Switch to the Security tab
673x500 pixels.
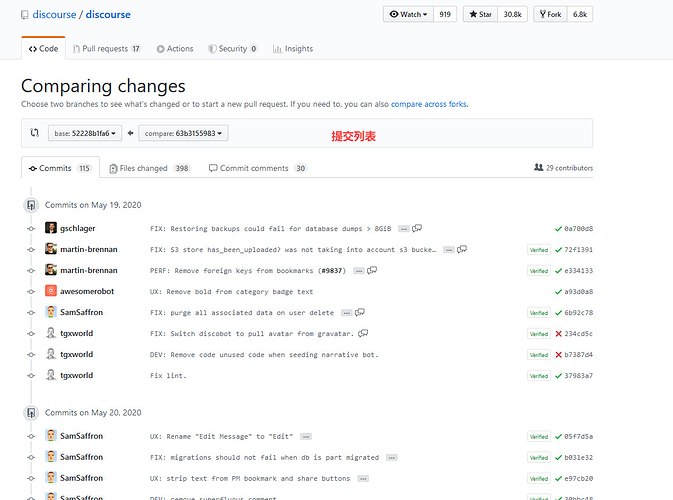[x=233, y=48]
